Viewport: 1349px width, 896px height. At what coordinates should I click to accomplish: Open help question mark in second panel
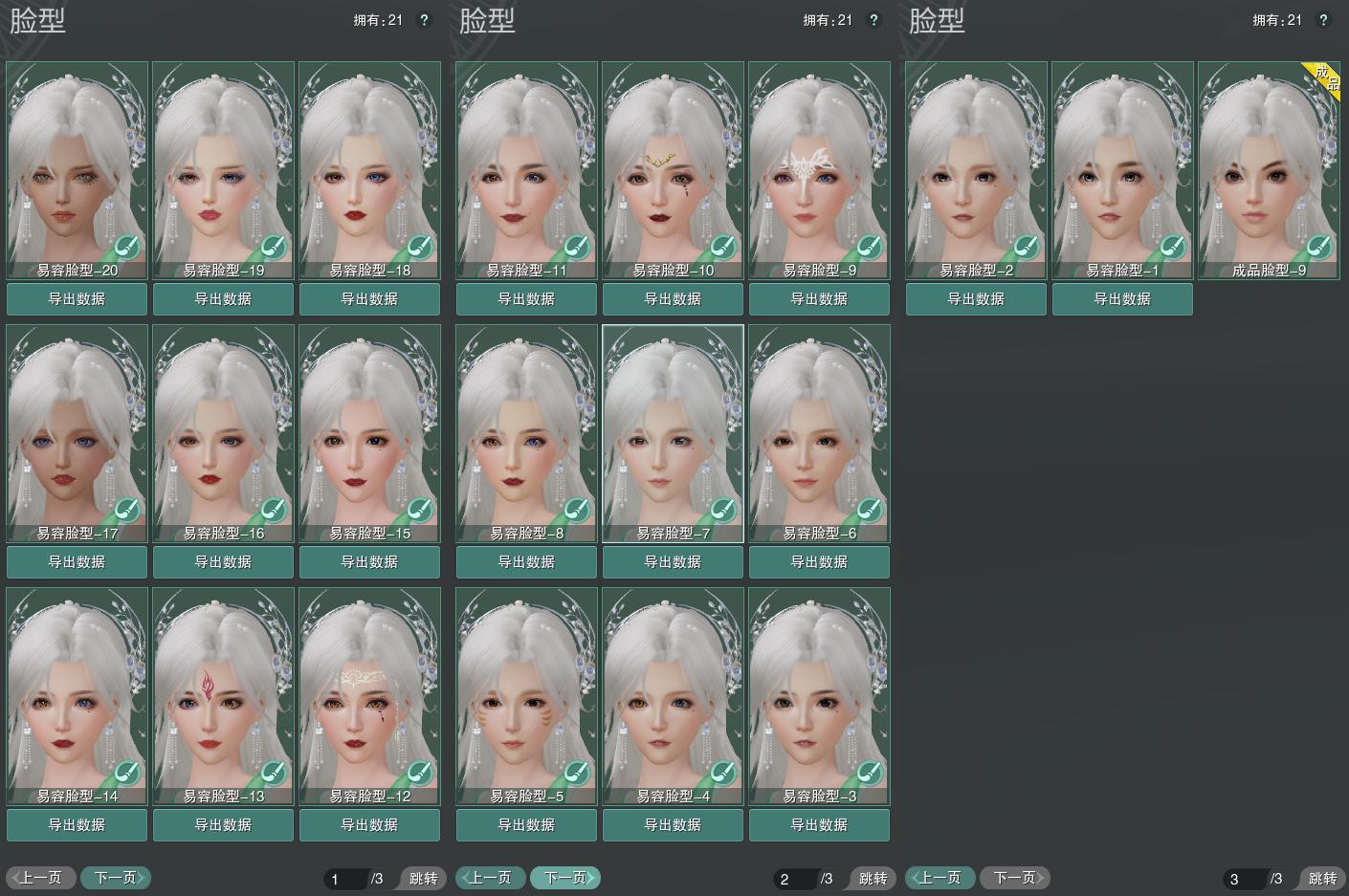point(874,20)
